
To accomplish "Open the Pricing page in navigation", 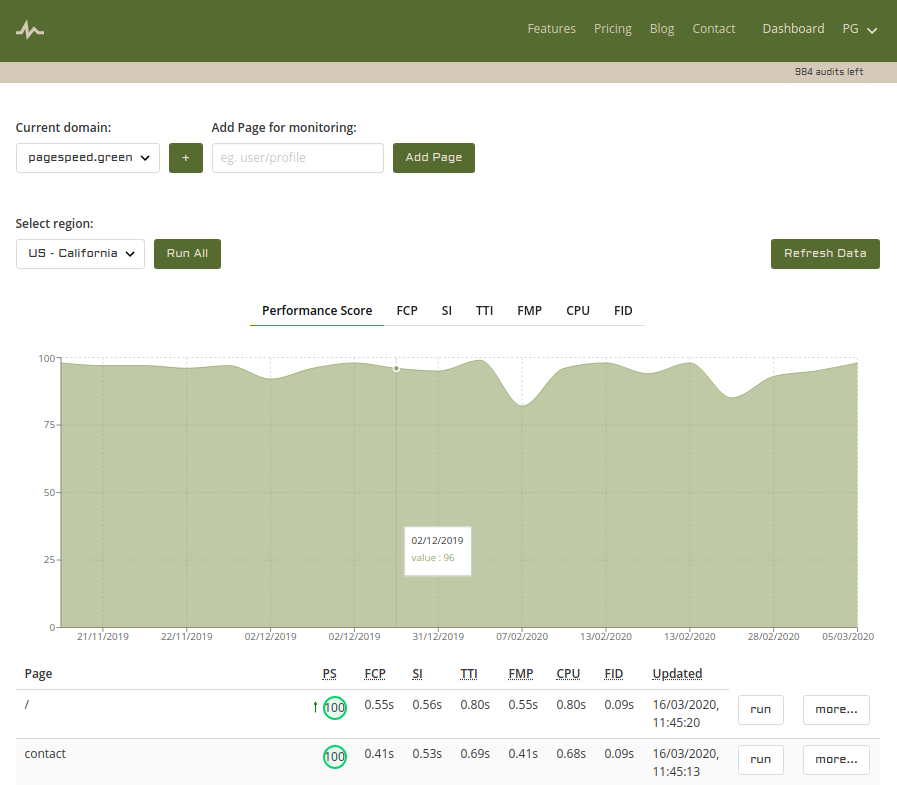I will tap(613, 29).
